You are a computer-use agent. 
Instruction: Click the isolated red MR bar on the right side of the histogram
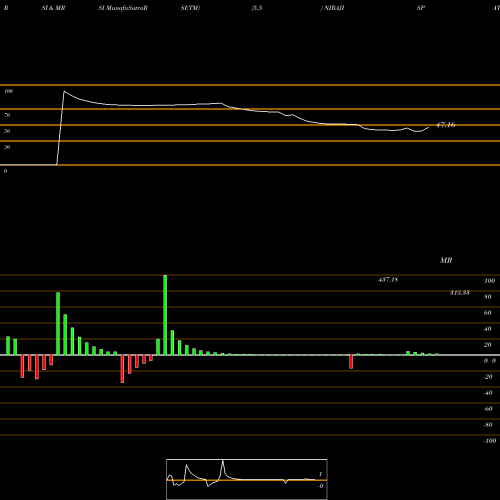click(351, 362)
